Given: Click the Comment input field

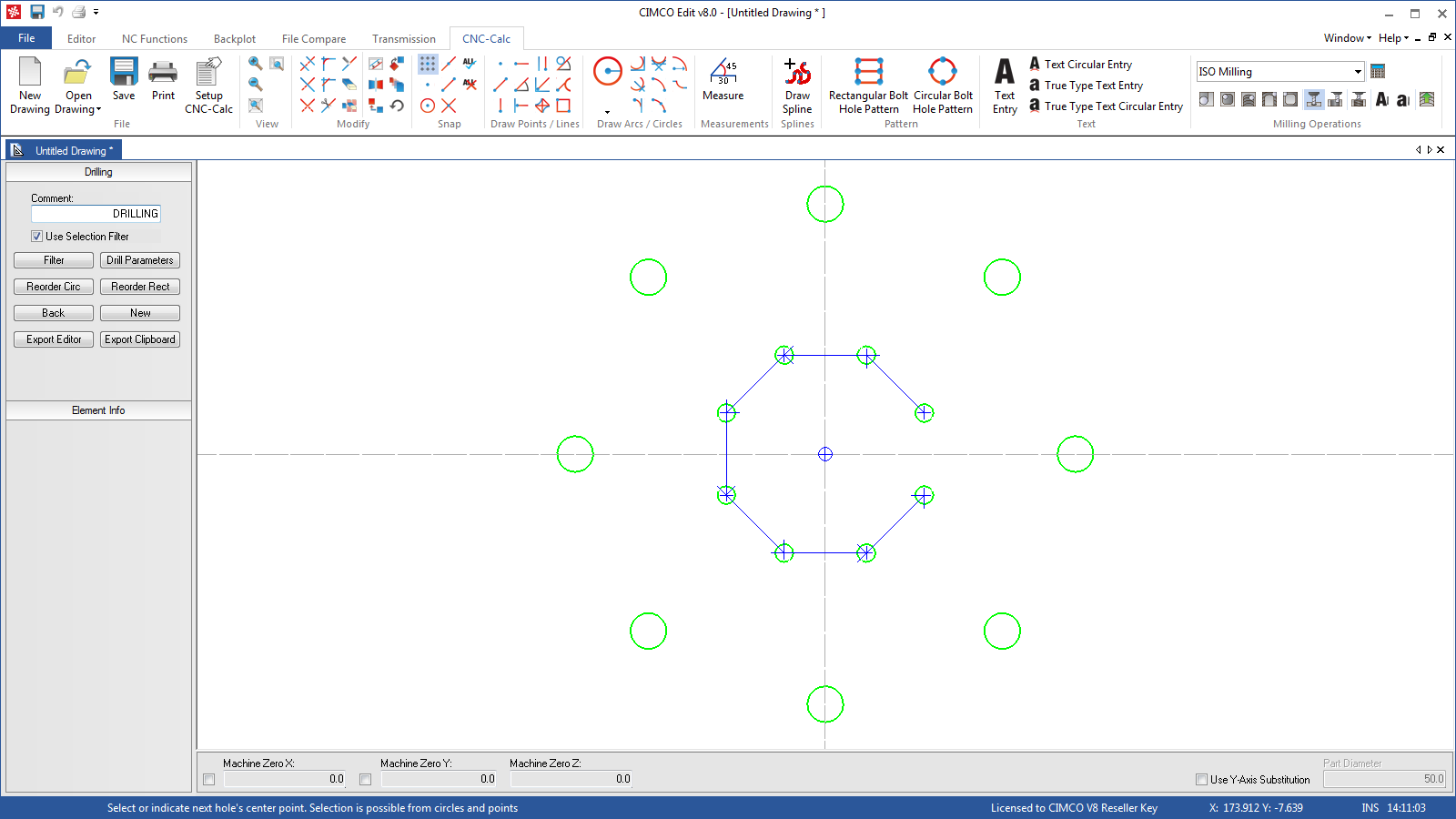Looking at the screenshot, I should pos(96,214).
